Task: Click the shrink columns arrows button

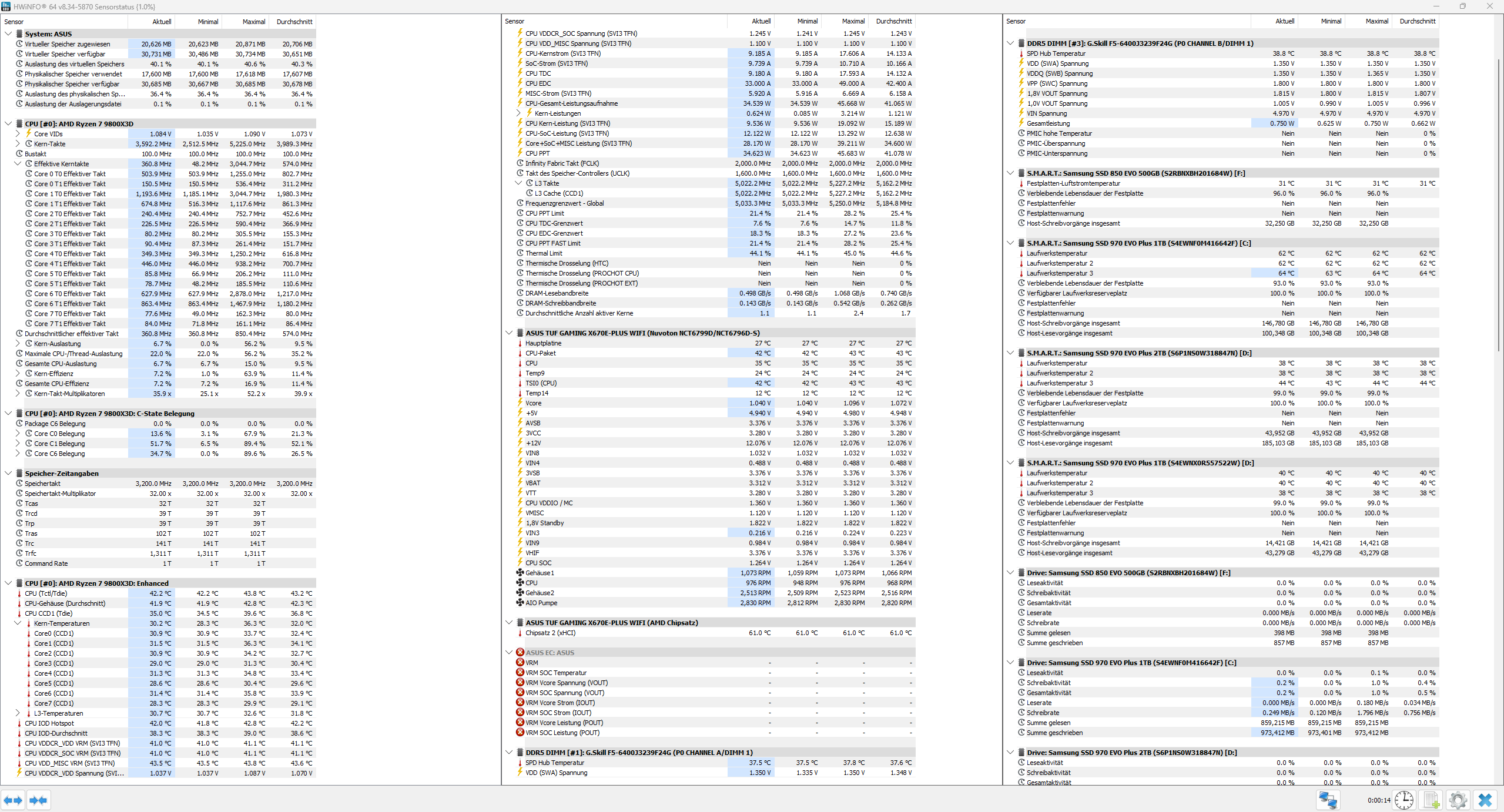Action: pos(38,800)
